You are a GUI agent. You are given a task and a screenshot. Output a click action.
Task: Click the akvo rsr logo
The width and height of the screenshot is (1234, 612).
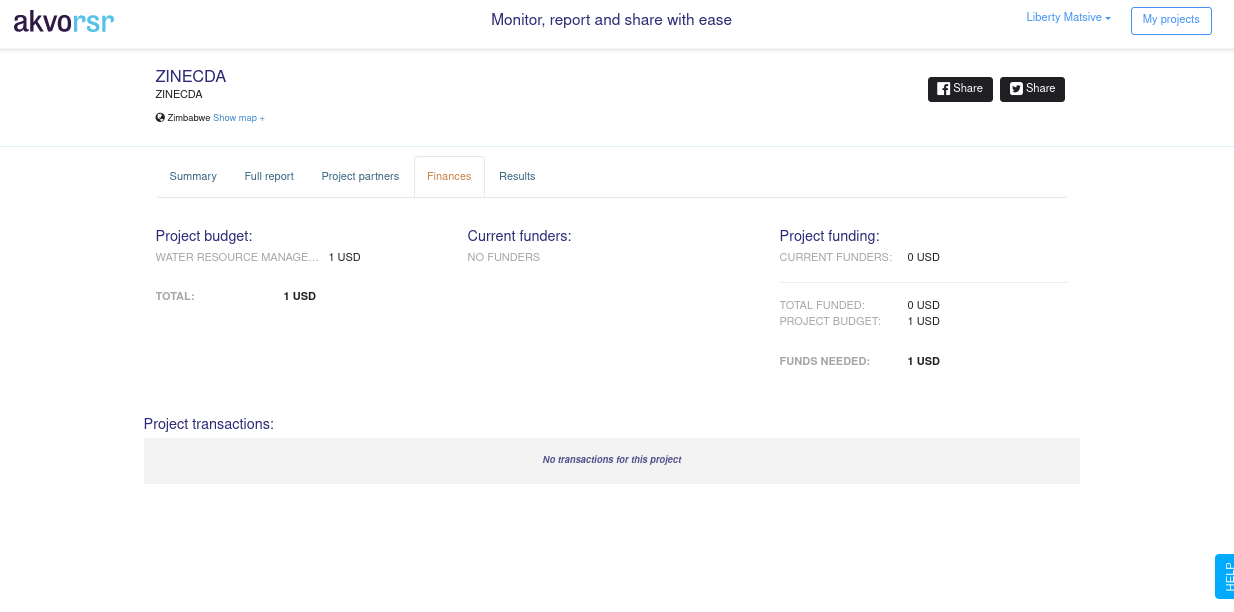[x=63, y=22]
